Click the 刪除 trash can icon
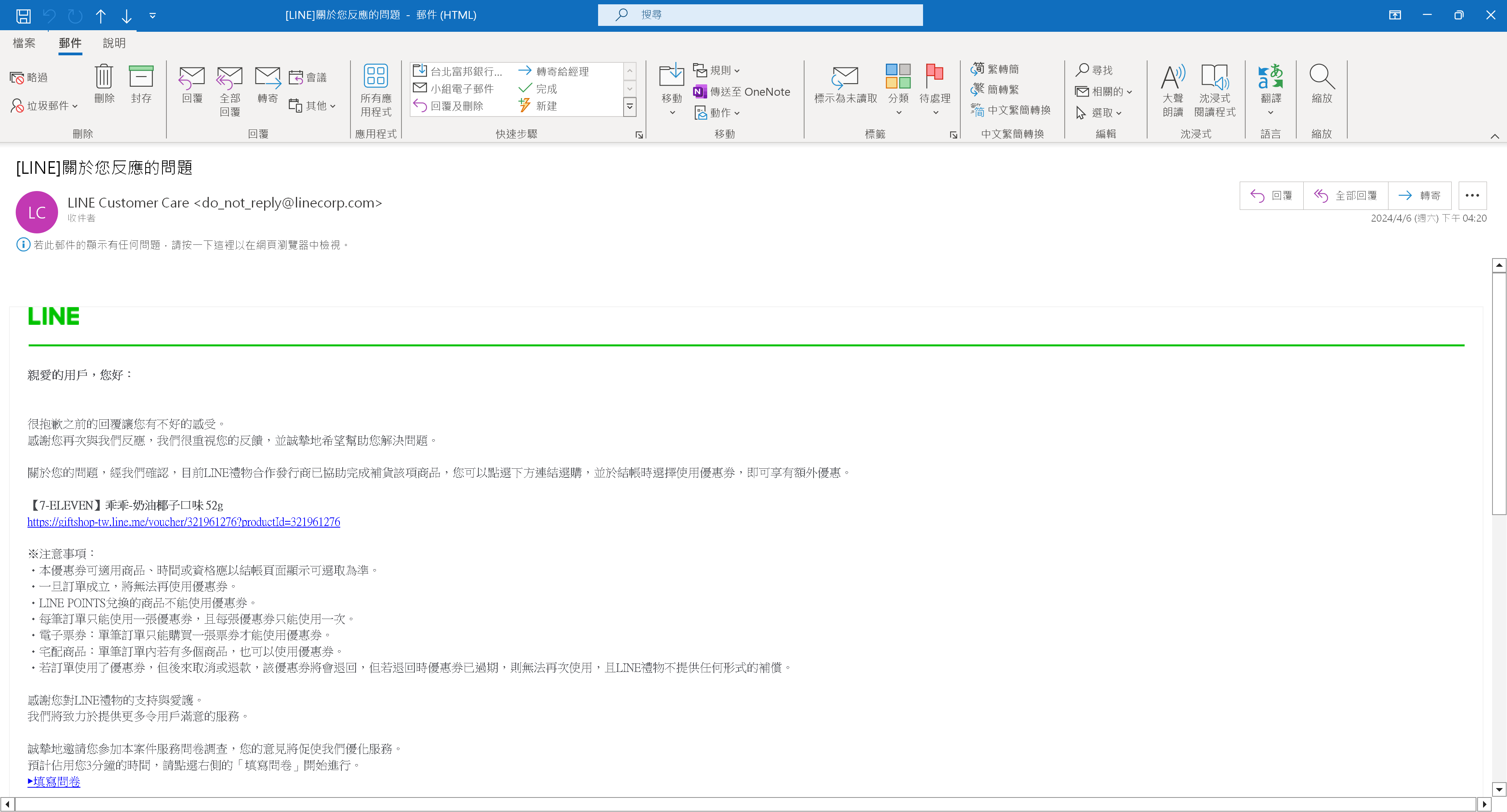1507x812 pixels. (x=104, y=84)
